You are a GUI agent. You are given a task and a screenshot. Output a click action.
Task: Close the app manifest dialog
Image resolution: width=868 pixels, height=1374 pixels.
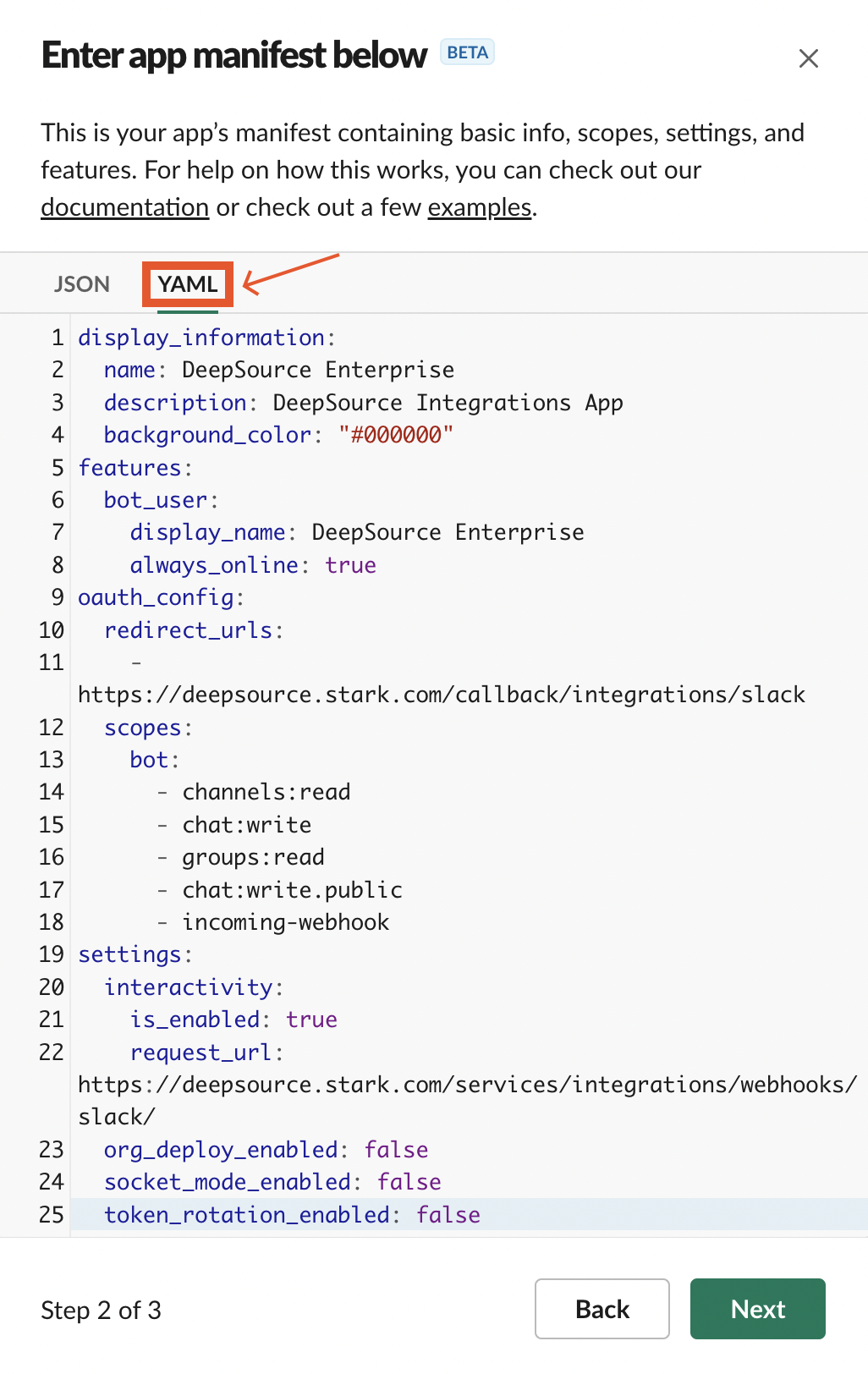(x=809, y=58)
